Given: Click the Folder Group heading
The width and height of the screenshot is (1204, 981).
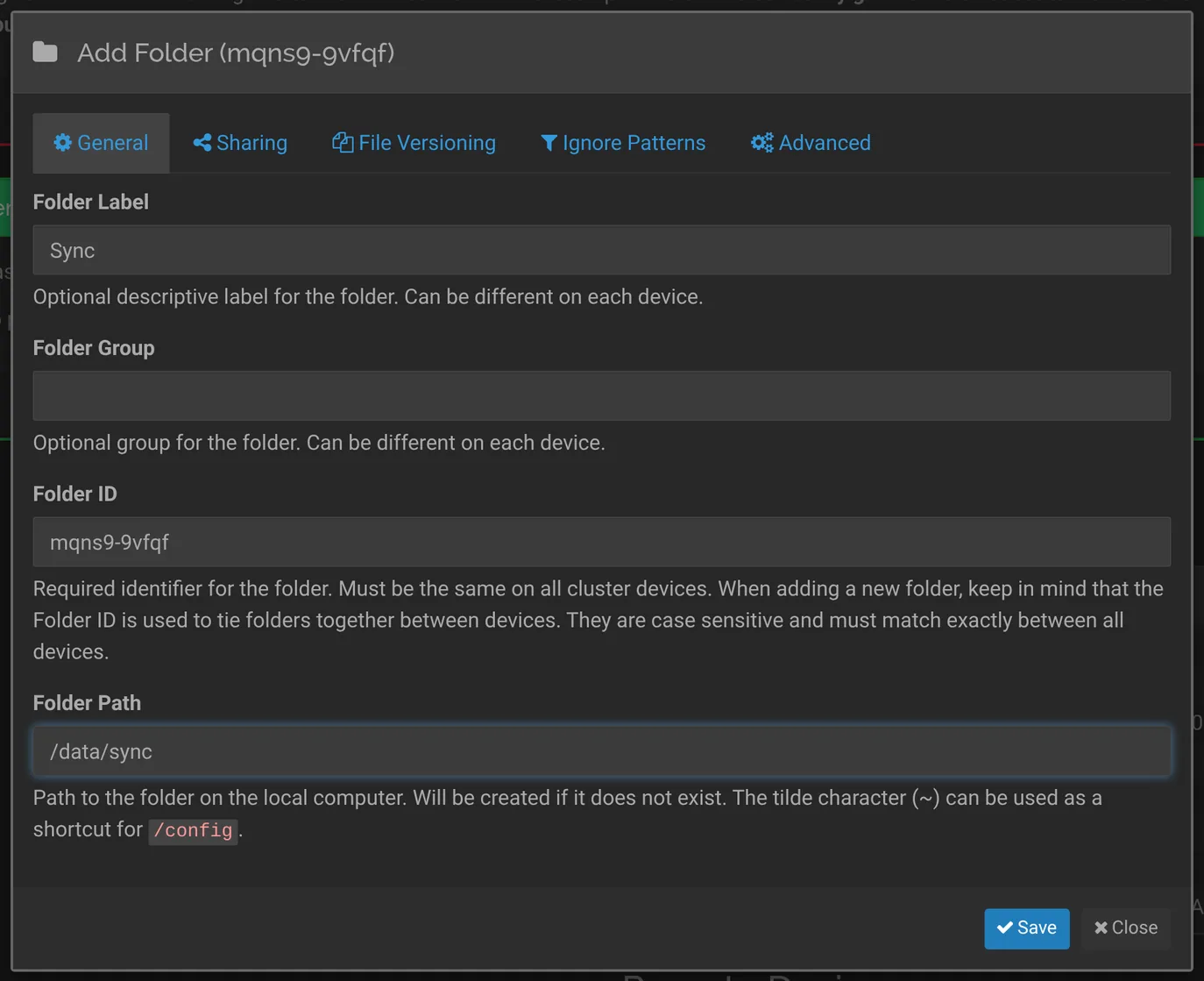Looking at the screenshot, I should coord(94,348).
